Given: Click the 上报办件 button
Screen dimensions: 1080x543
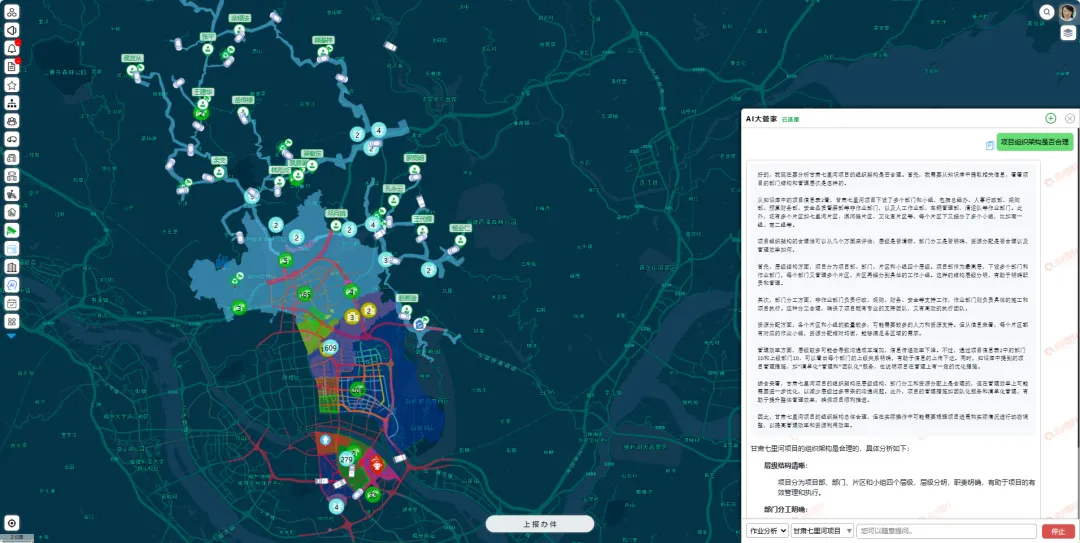Looking at the screenshot, I should tap(539, 524).
